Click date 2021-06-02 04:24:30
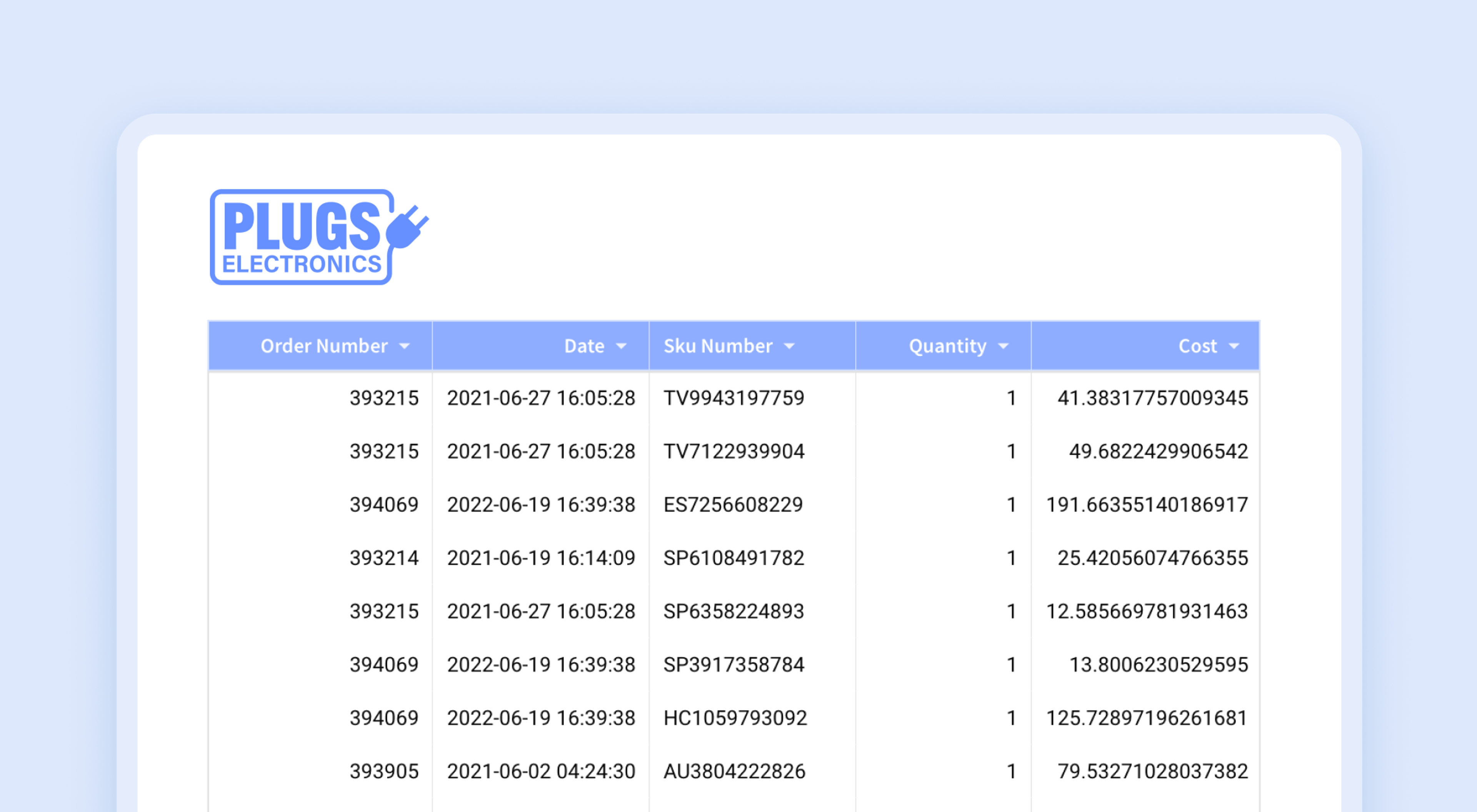 (541, 771)
